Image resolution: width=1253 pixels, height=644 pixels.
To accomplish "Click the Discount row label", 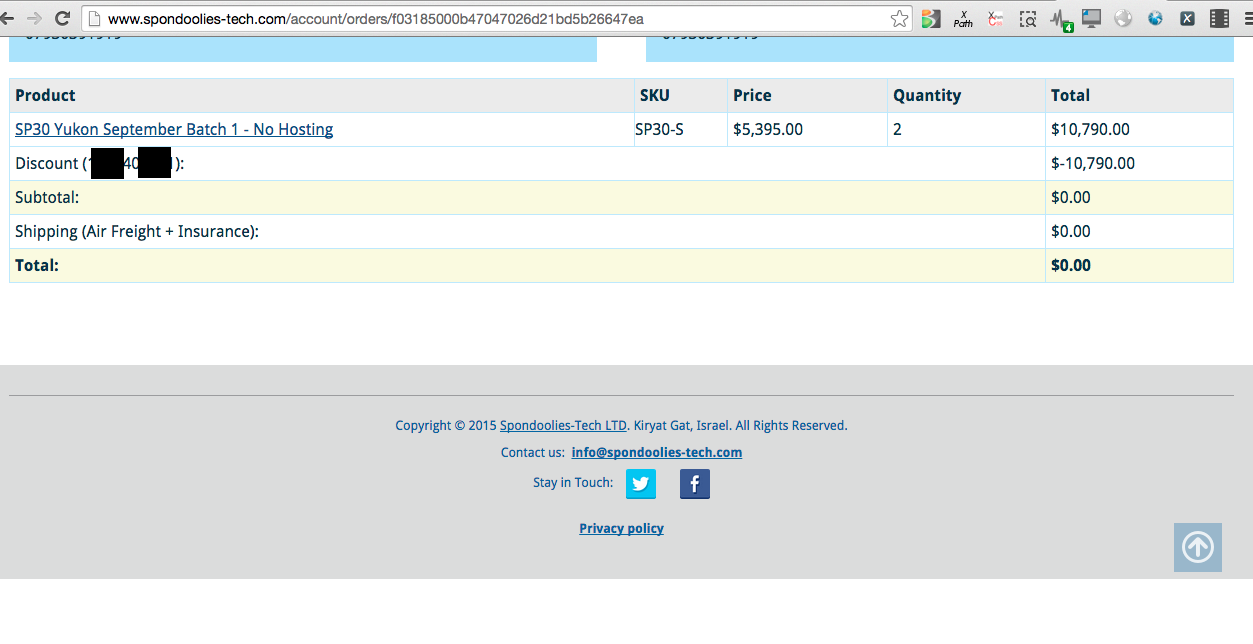I will point(100,163).
